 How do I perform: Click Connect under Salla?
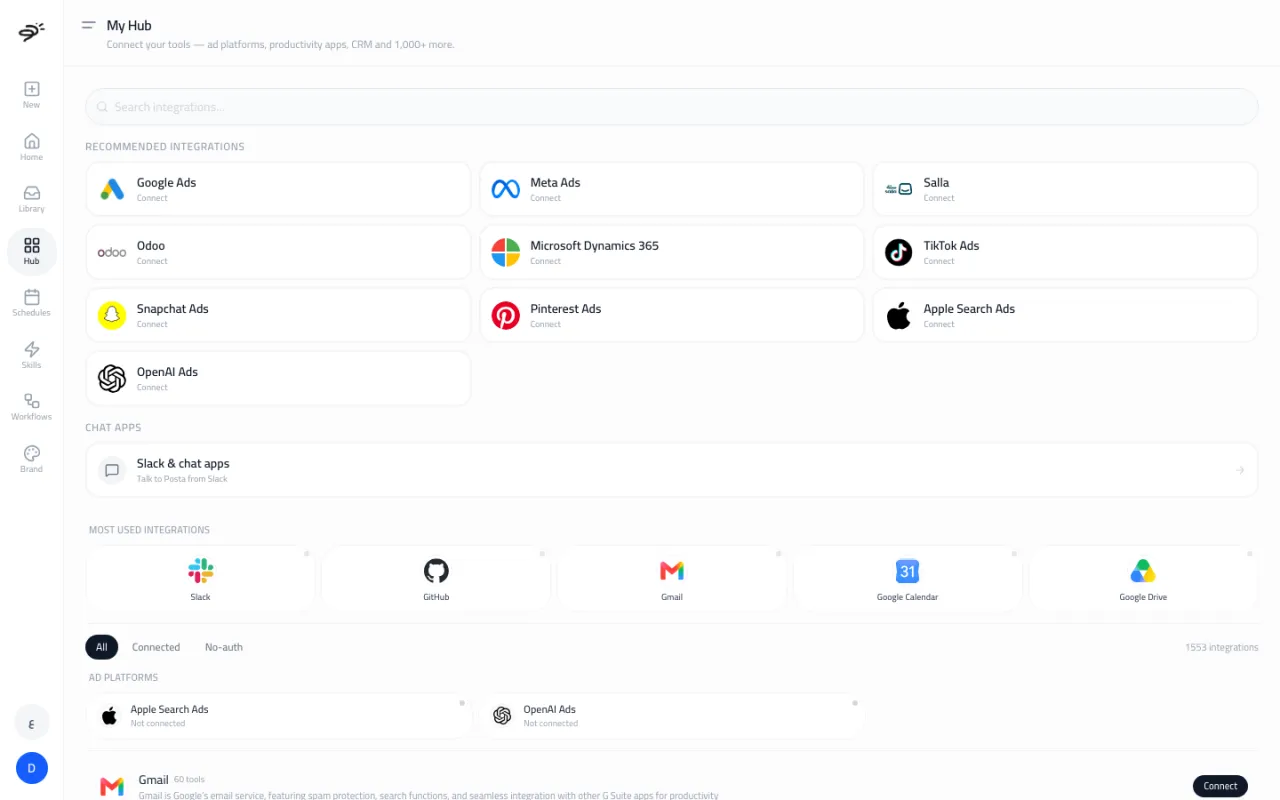[939, 198]
